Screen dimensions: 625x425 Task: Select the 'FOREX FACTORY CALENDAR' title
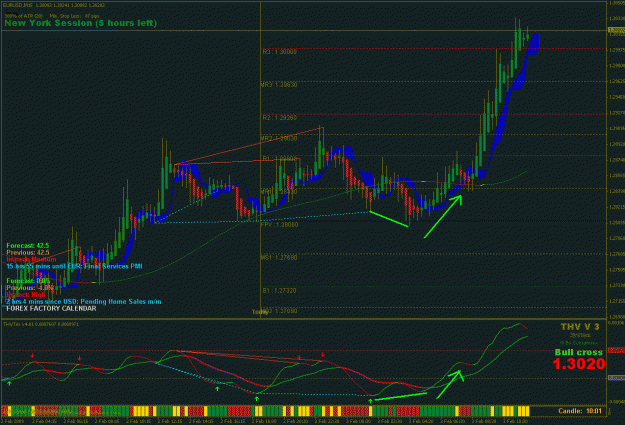tap(51, 309)
